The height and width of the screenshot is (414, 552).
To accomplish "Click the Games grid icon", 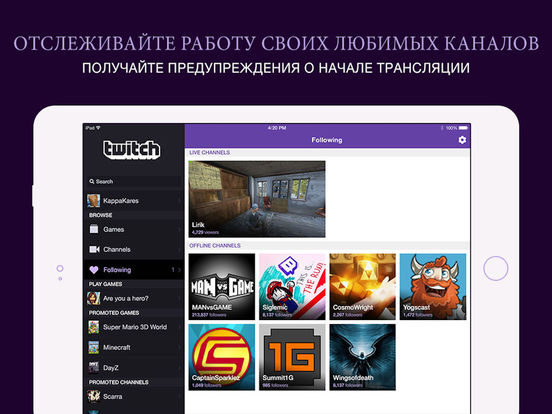I will (94, 229).
